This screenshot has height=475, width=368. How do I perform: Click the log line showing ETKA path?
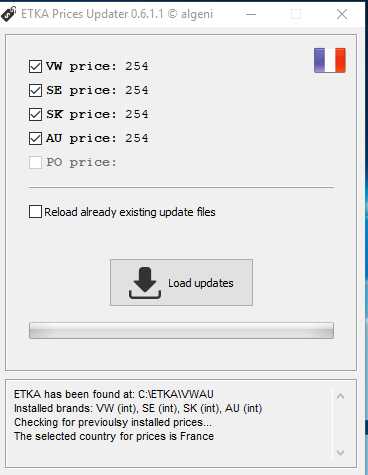pos(114,394)
